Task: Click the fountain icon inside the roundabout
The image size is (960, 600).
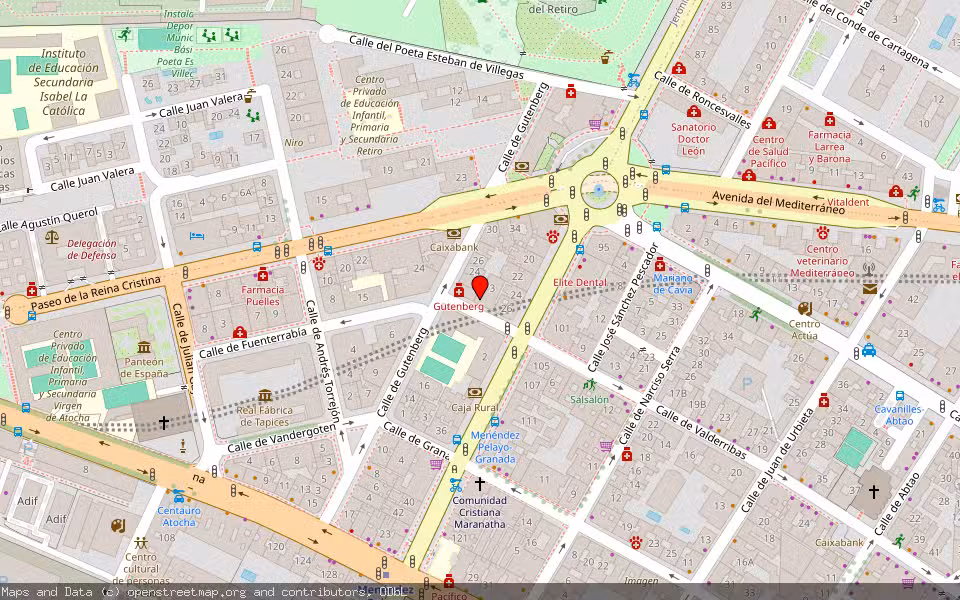Action: tap(599, 190)
